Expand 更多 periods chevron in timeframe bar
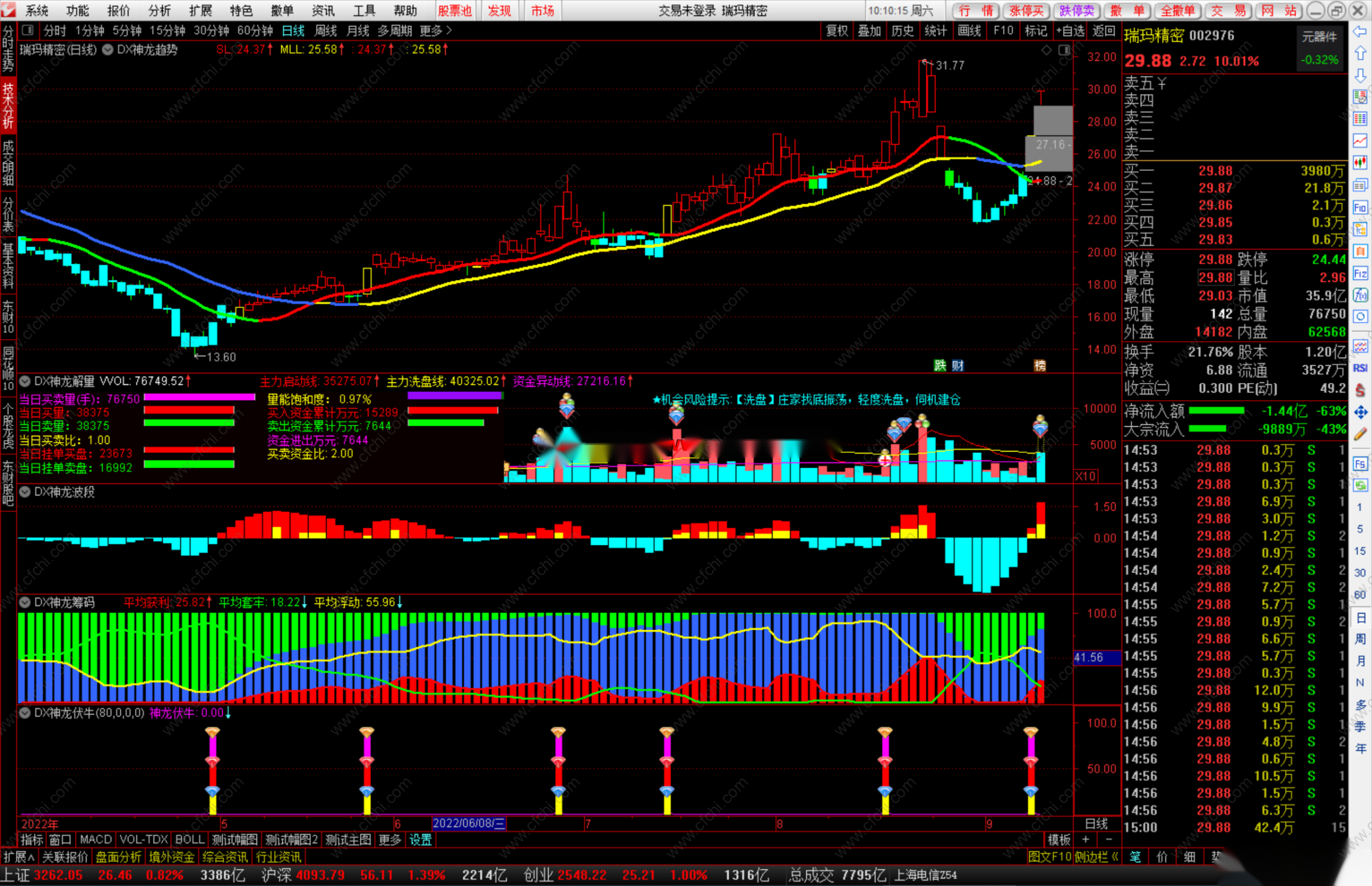This screenshot has height=886, width=1372. click(449, 30)
